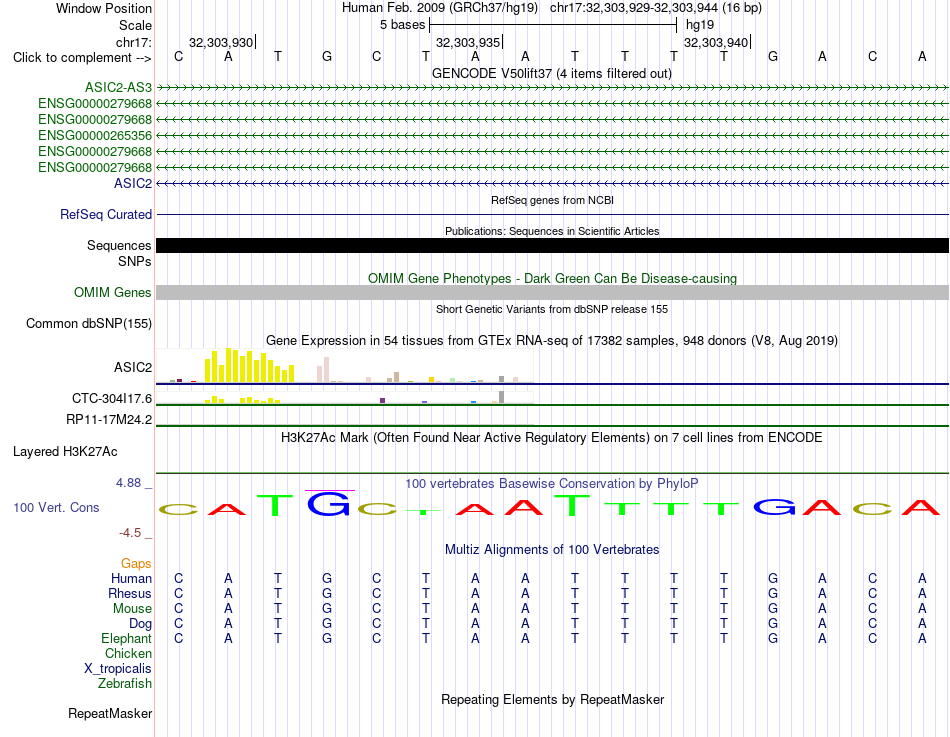Click the 32,303,930 ruler position
The image size is (950, 737).
pyautogui.click(x=221, y=42)
